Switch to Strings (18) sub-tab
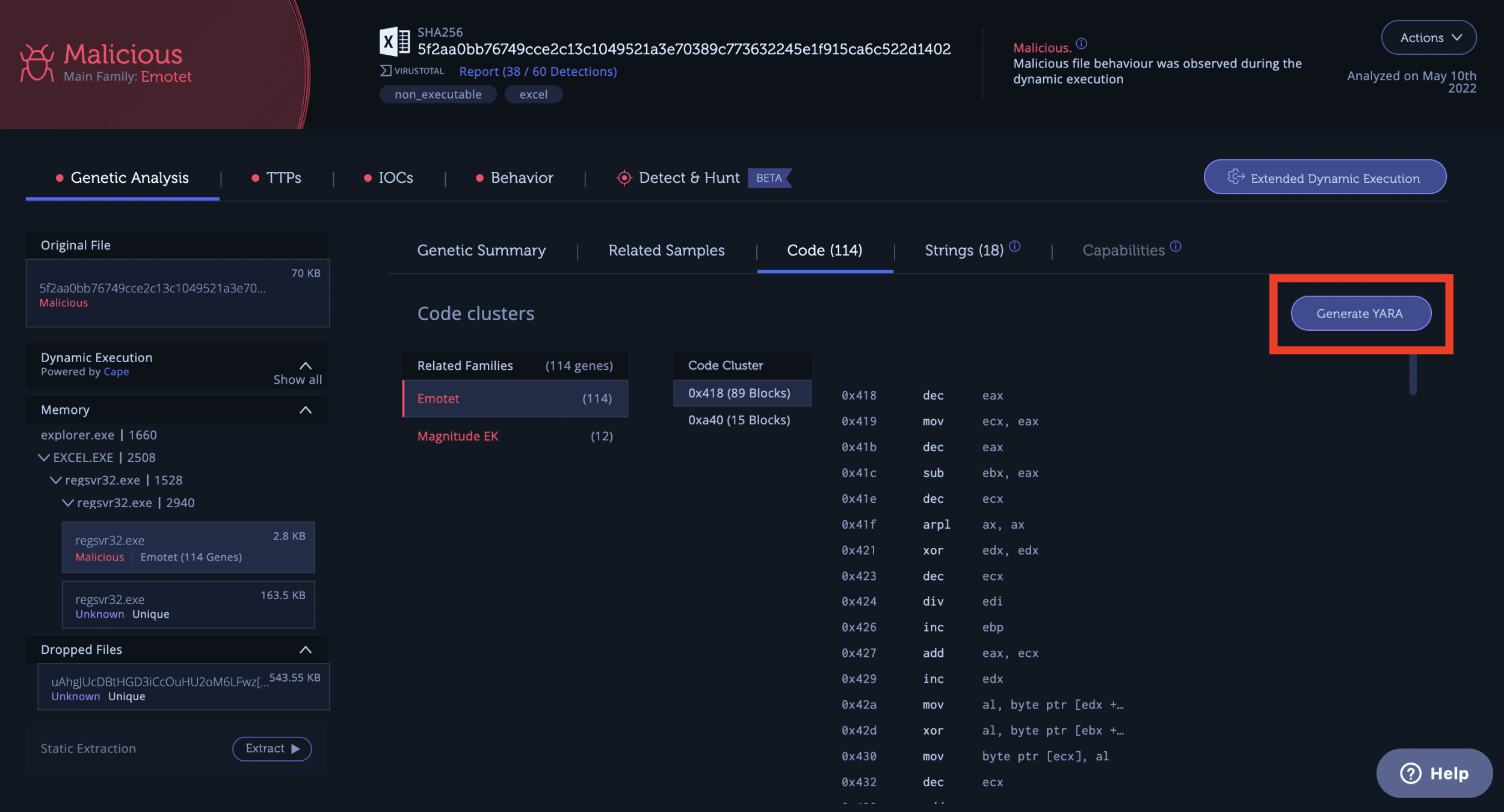The width and height of the screenshot is (1504, 812). pos(964,250)
